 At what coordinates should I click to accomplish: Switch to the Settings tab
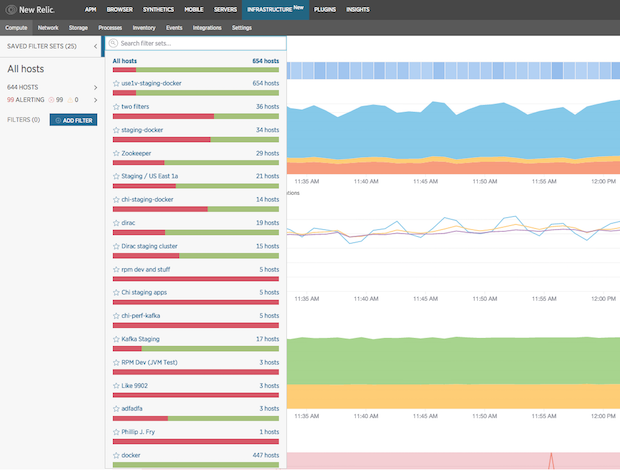click(242, 28)
